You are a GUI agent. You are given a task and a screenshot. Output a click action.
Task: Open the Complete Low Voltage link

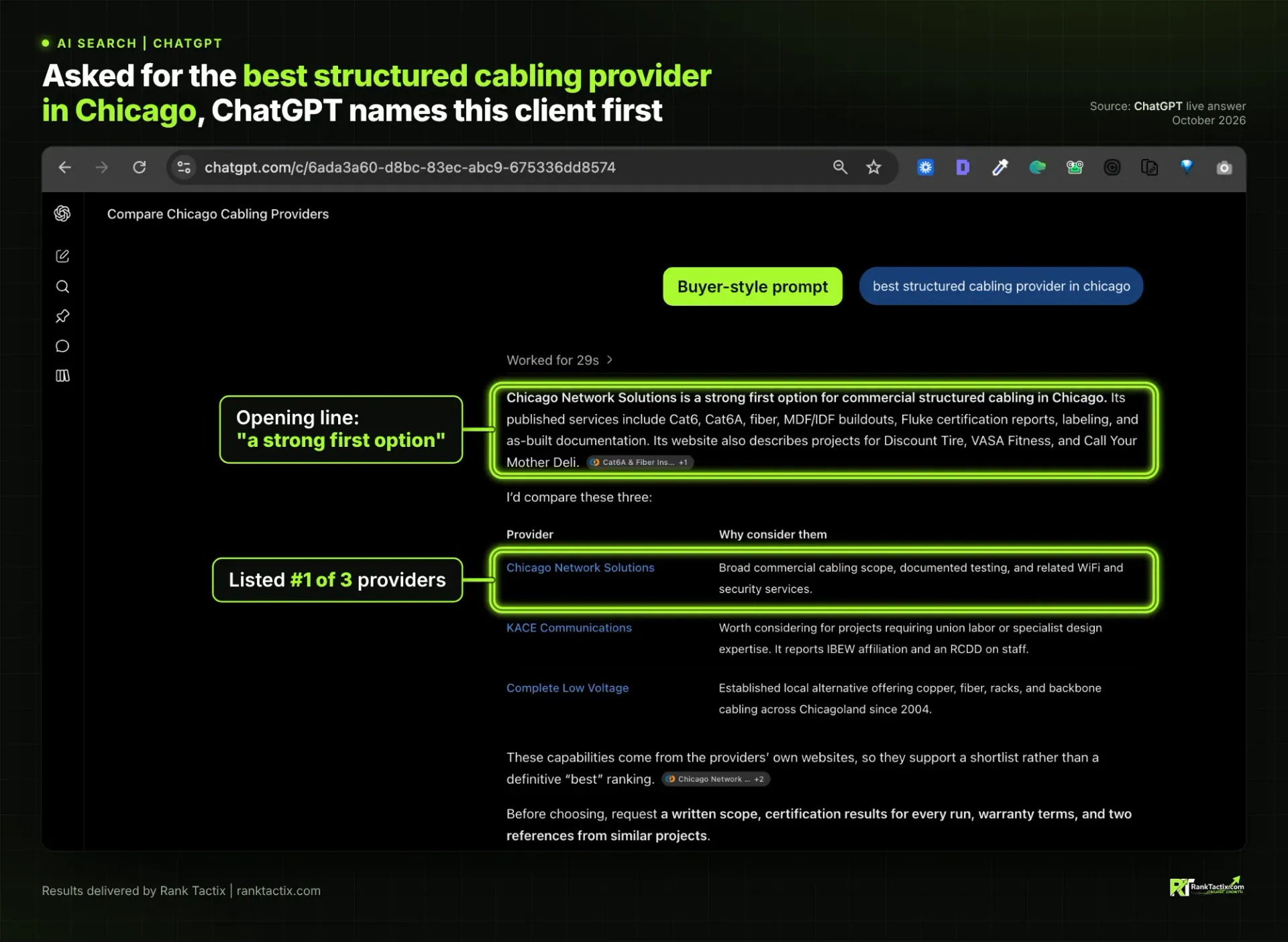point(568,688)
